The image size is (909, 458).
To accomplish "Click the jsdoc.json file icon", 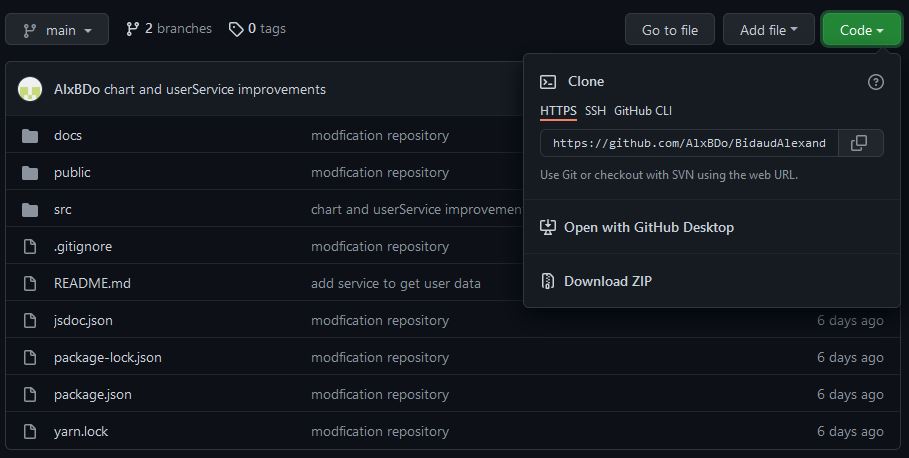I will 30,321.
